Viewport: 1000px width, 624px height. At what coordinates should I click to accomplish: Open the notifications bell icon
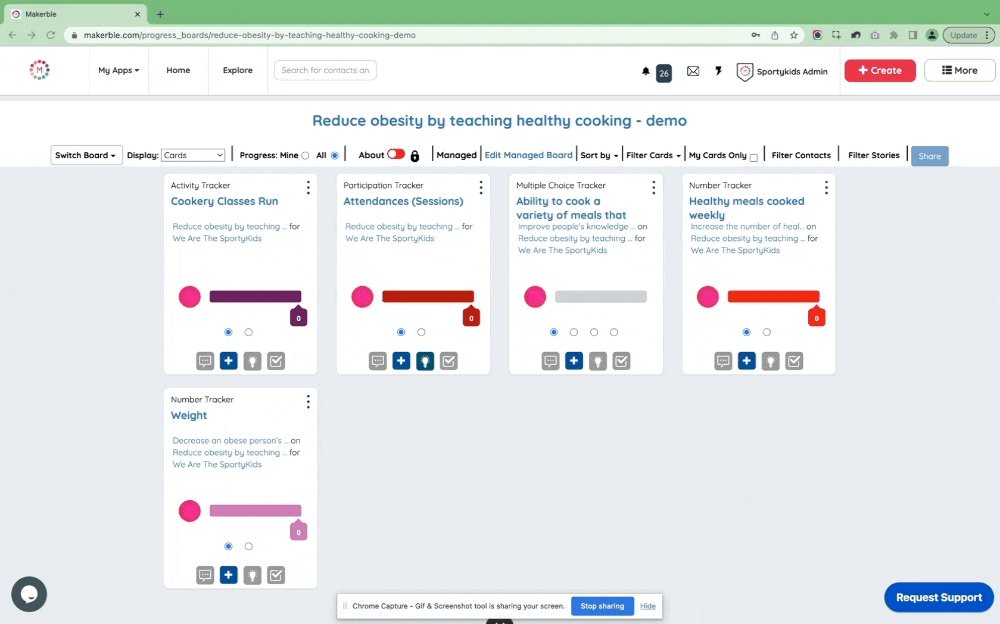click(645, 71)
